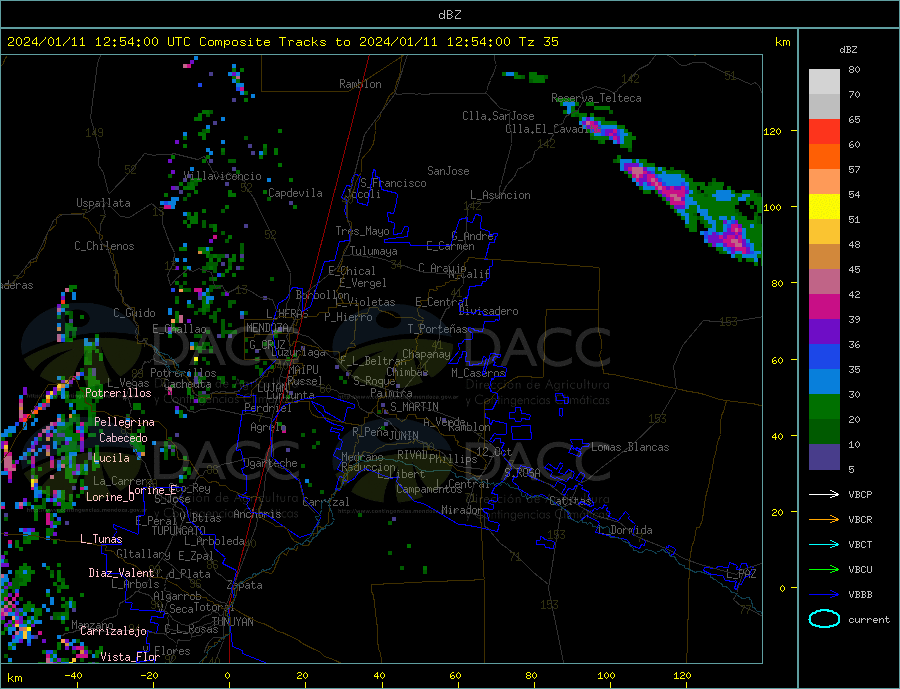900x689 pixels.
Task: Click the '39' legend value
Action: tap(854, 320)
